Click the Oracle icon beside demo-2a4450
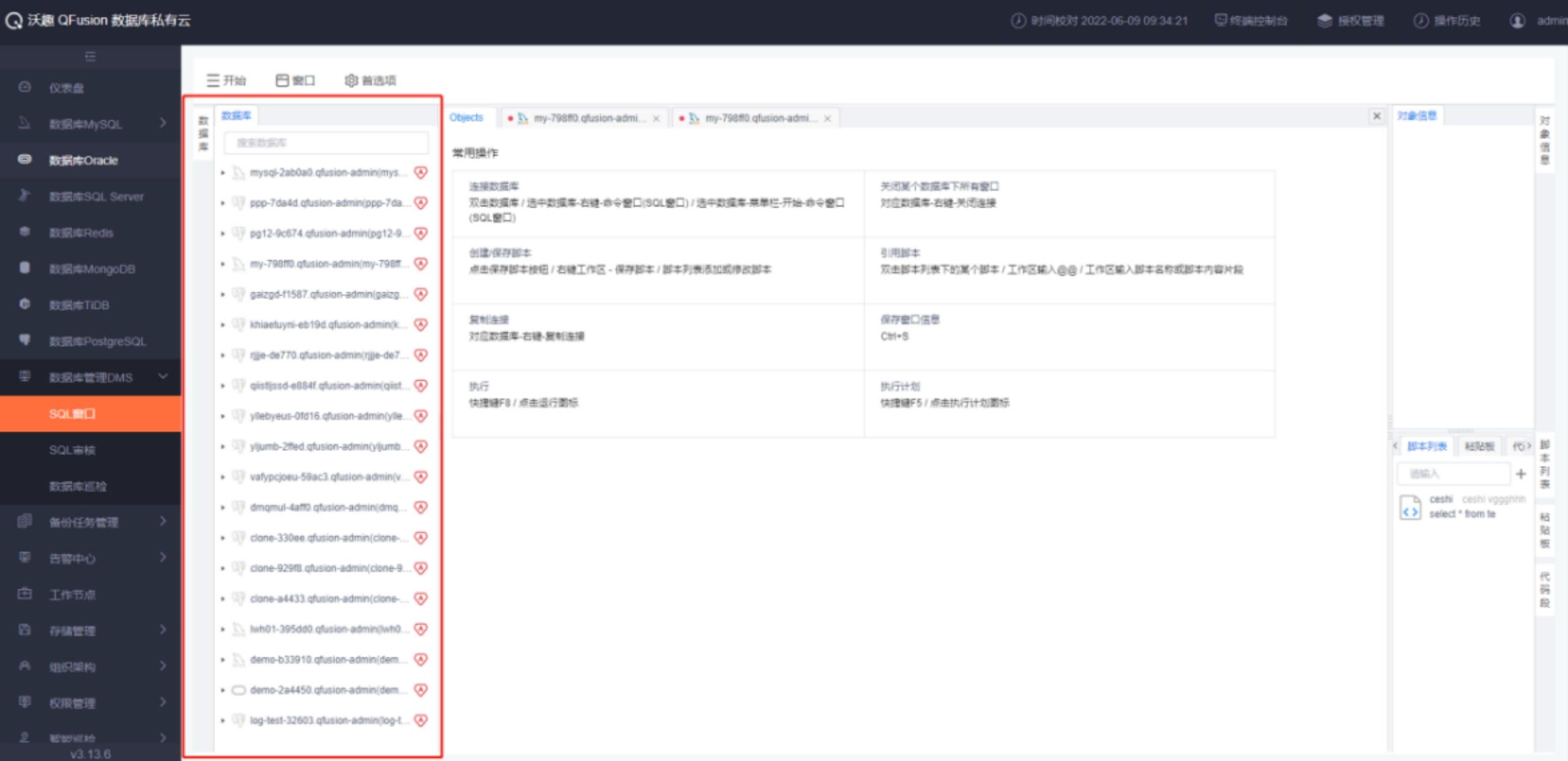This screenshot has width=1568, height=761. (239, 690)
